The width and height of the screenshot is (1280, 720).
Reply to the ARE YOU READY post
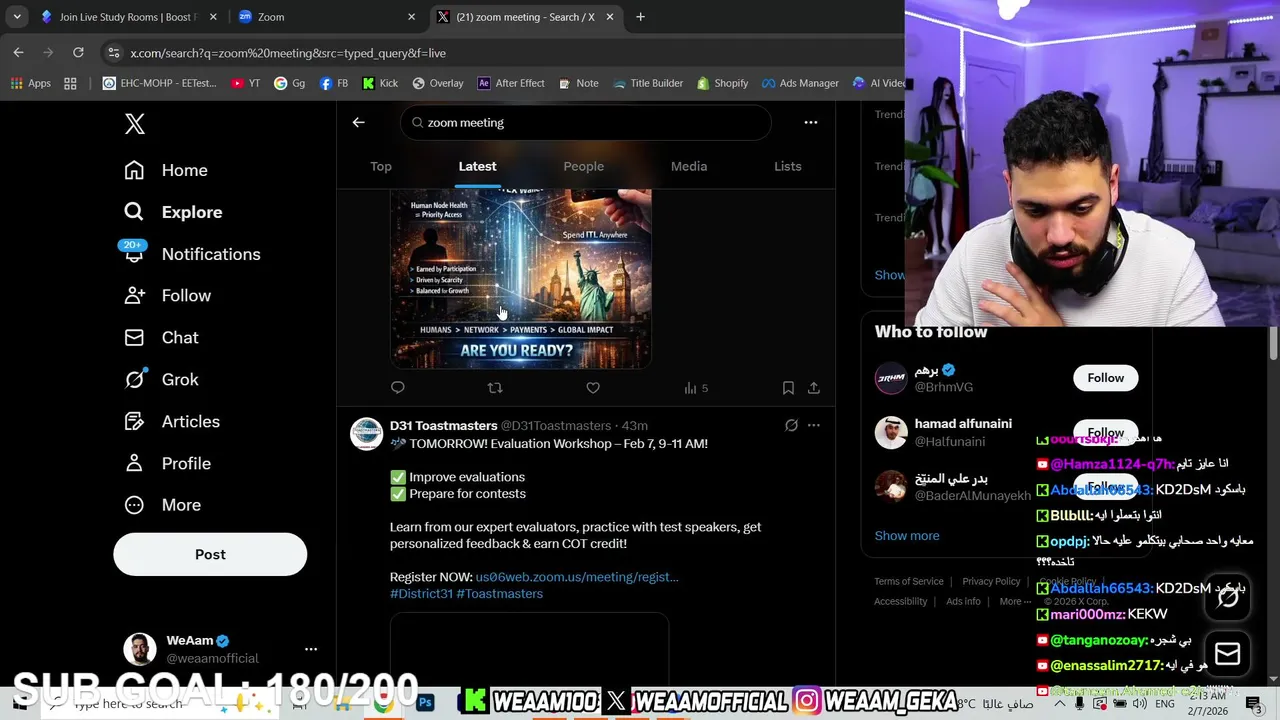coord(398,388)
